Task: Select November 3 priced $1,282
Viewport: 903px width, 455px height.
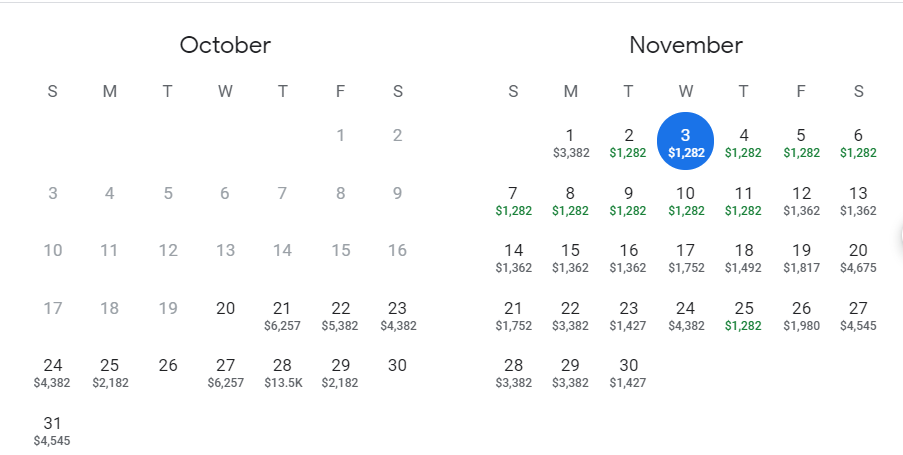Action: pyautogui.click(x=685, y=142)
